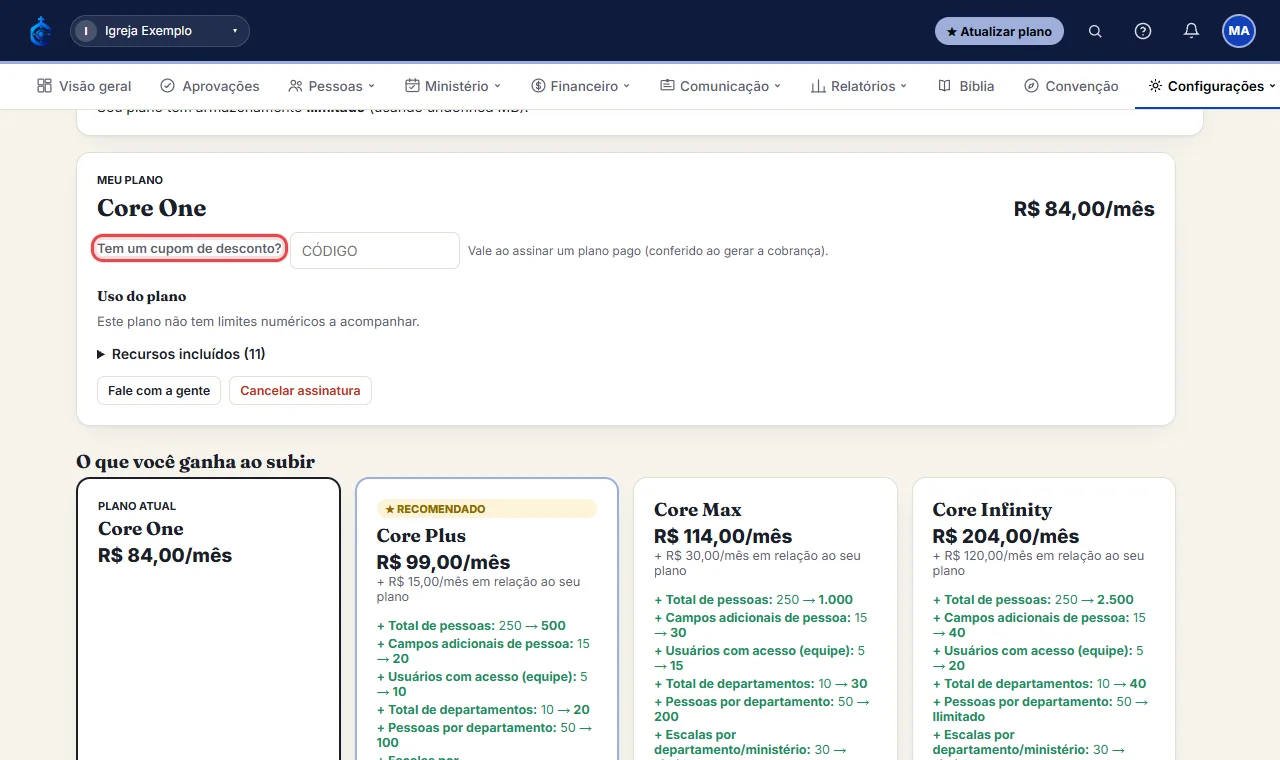
Task: Click the Comunicação message icon
Action: 667,86
